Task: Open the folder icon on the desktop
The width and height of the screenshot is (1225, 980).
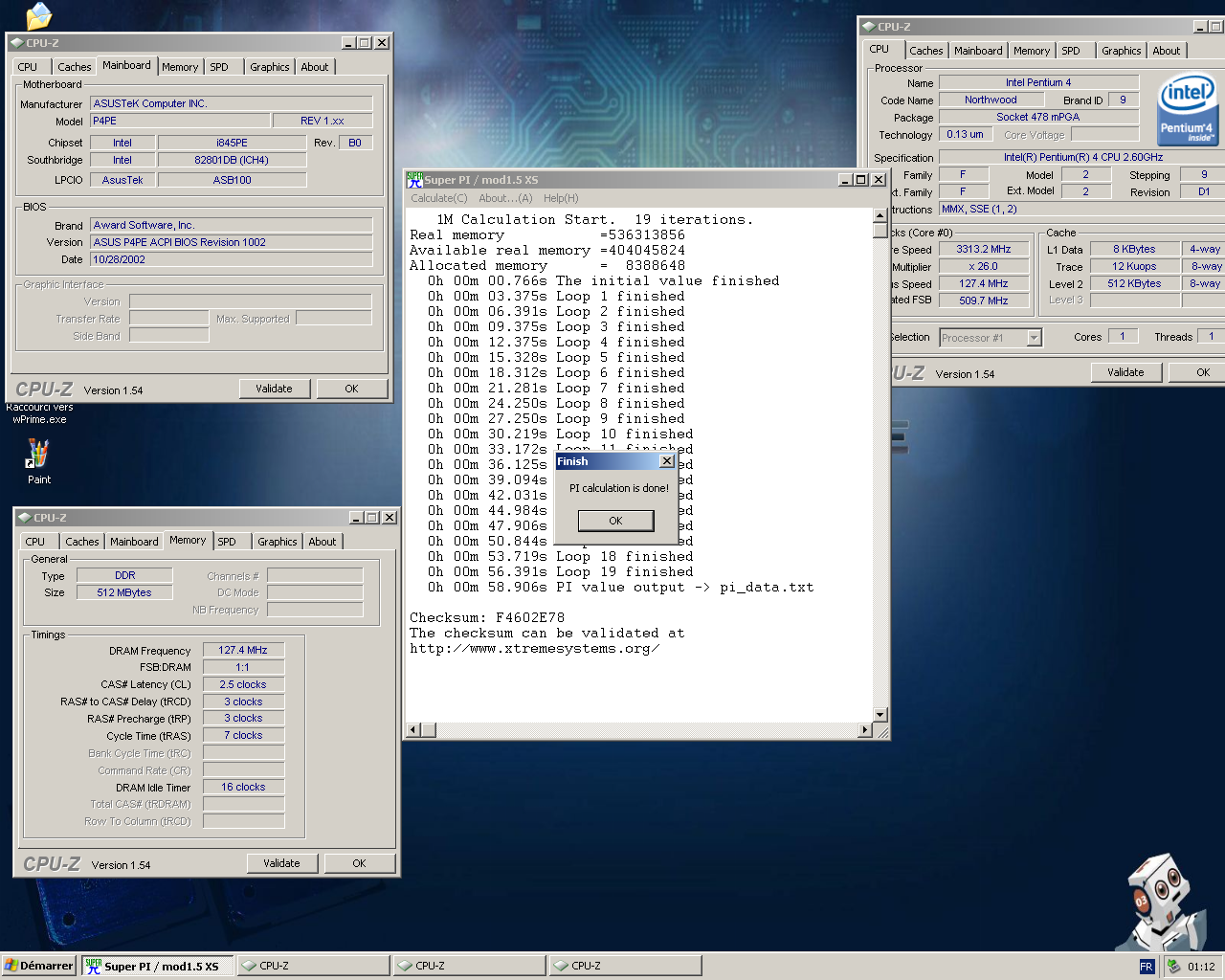Action: 38,14
